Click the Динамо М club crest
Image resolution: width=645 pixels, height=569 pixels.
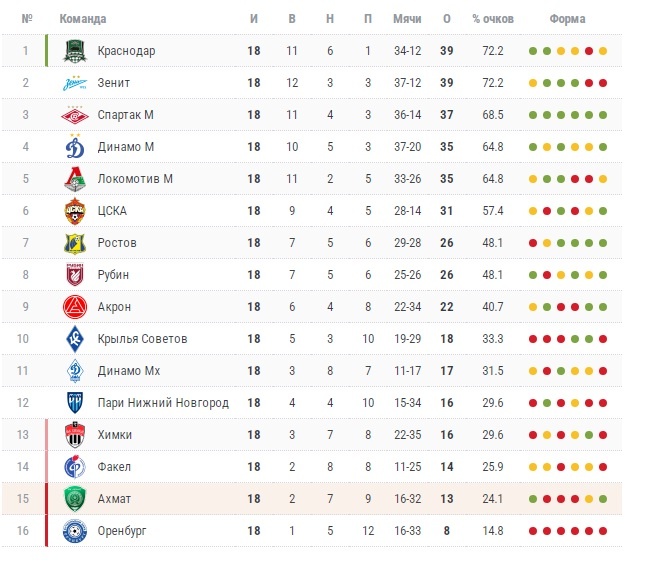[x=75, y=146]
